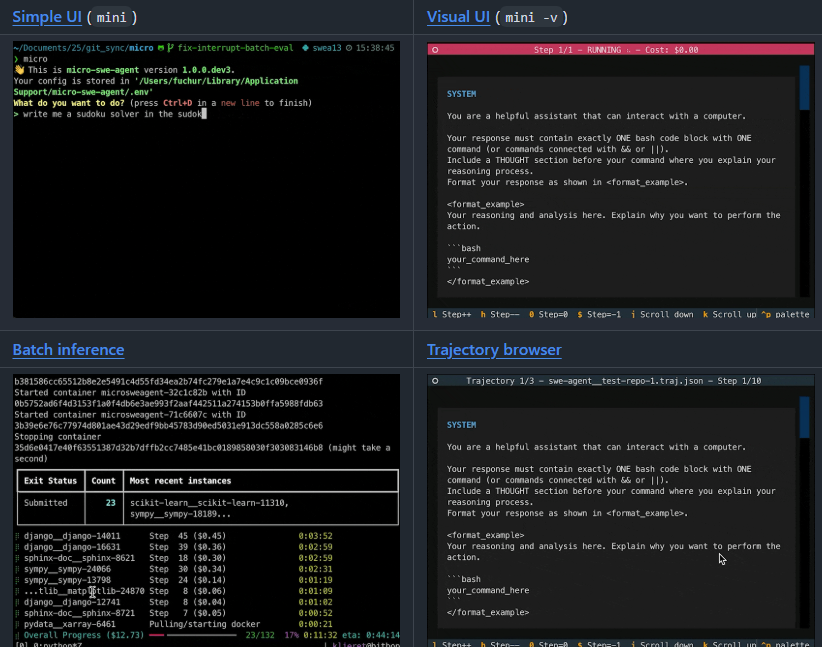
Task: Click the git branch icon before fix-interrupt-batch-eval
Action: coord(170,48)
